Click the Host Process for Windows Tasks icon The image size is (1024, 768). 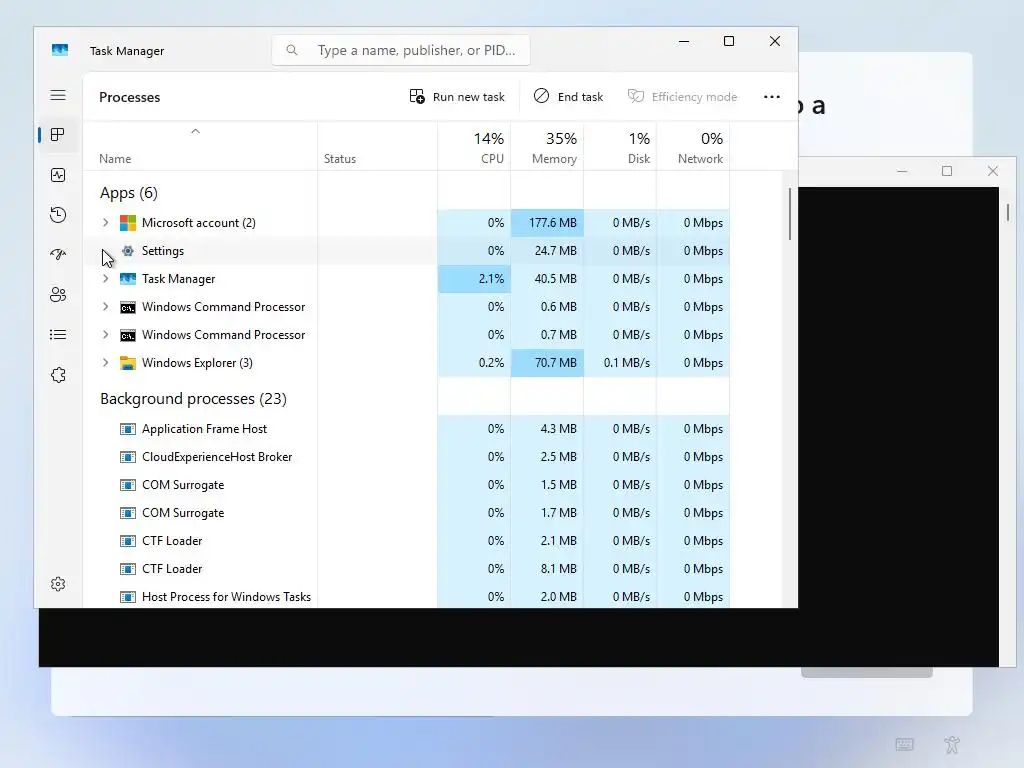128,597
